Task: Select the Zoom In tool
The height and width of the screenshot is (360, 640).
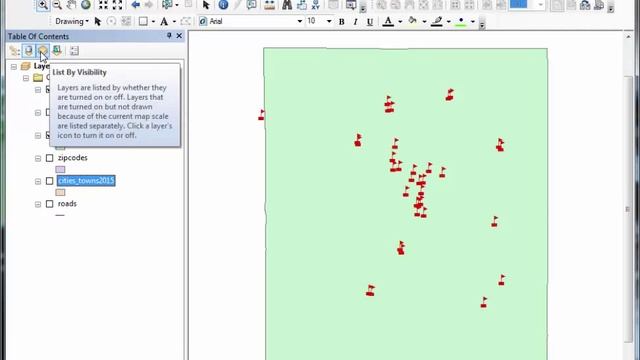Action: click(x=42, y=5)
